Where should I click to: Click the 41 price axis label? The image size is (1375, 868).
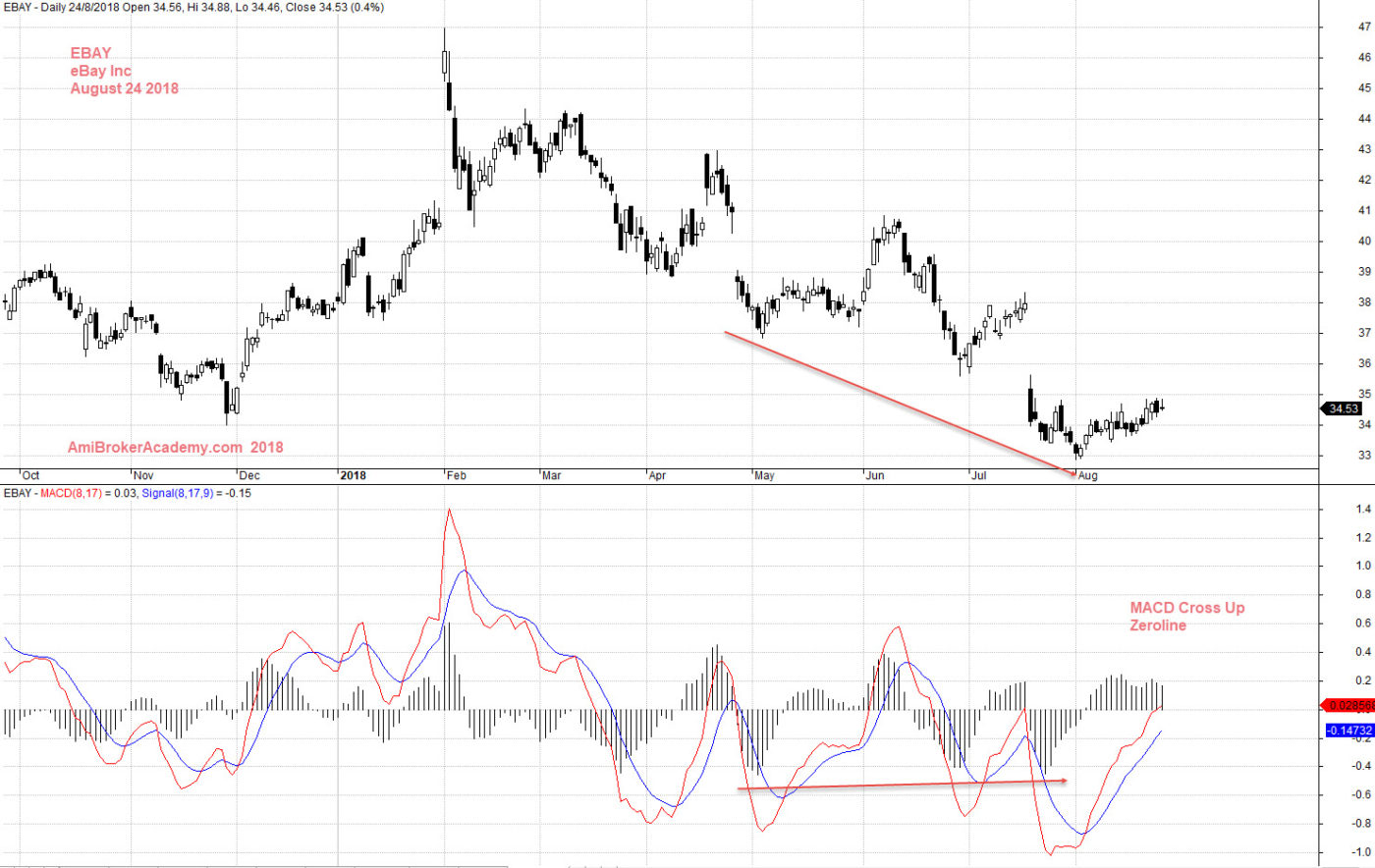tap(1364, 210)
